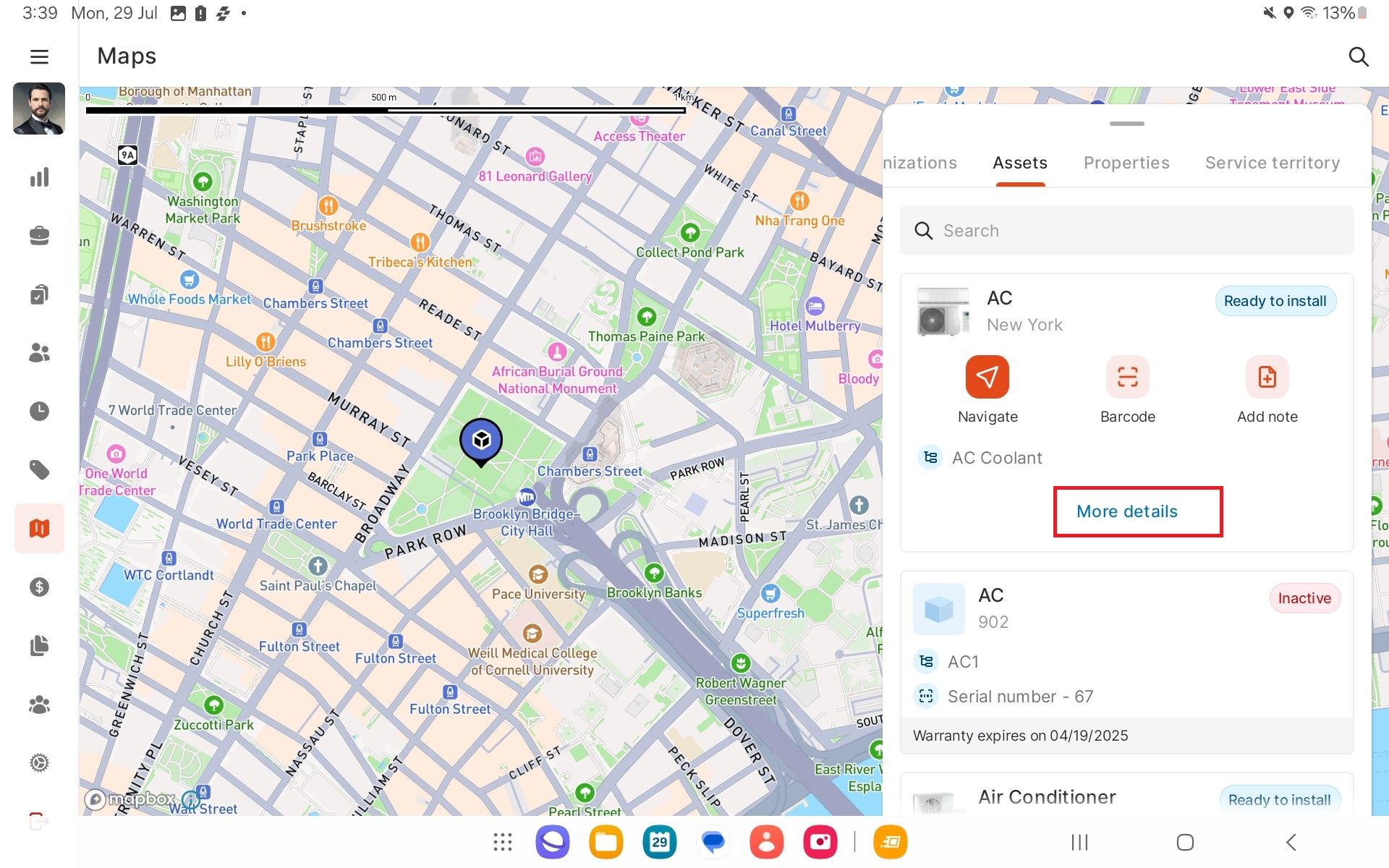
Task: Select the asset marker on map
Action: [x=481, y=440]
